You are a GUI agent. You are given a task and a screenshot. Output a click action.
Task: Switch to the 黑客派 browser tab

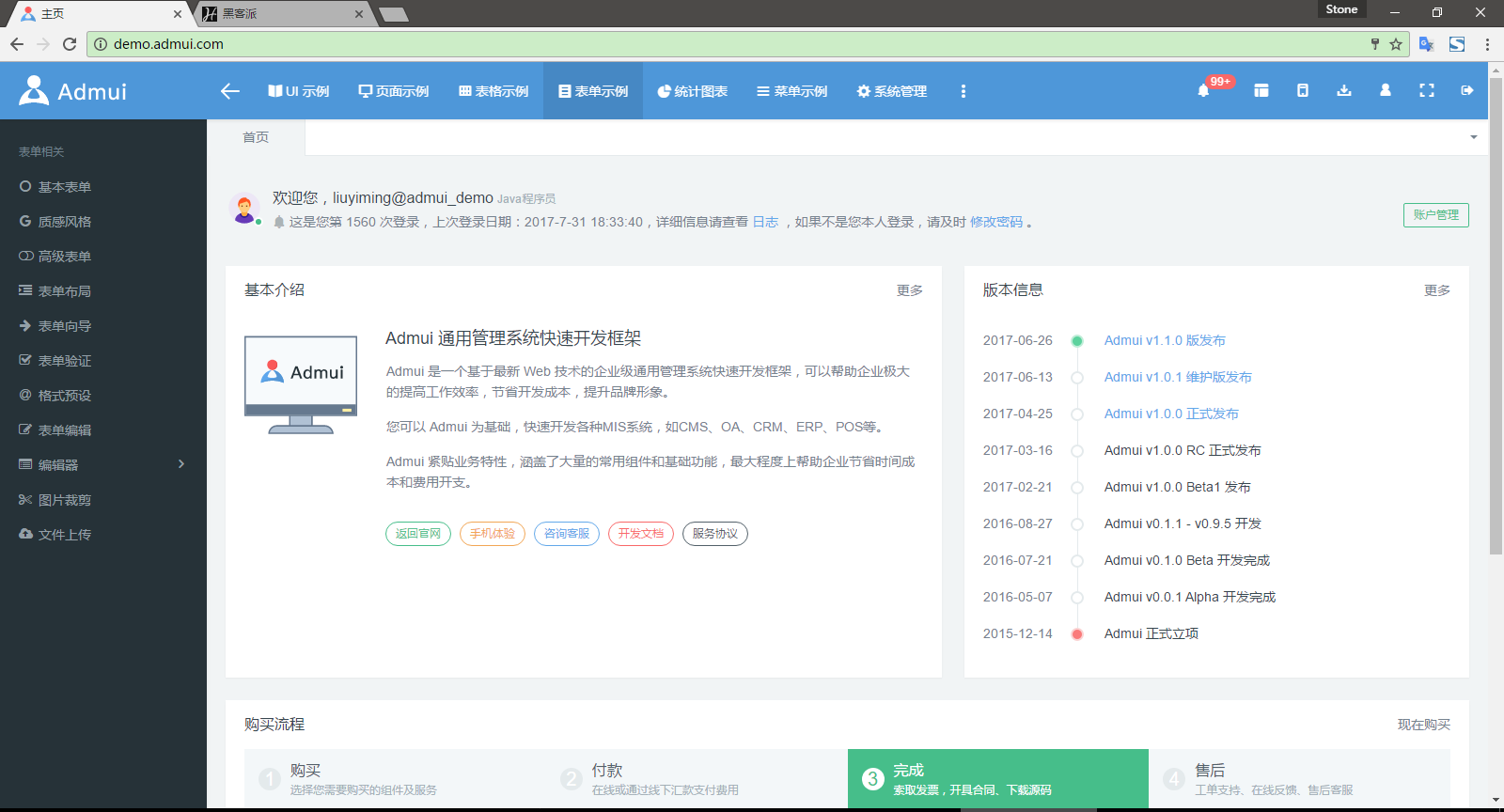coord(280,14)
